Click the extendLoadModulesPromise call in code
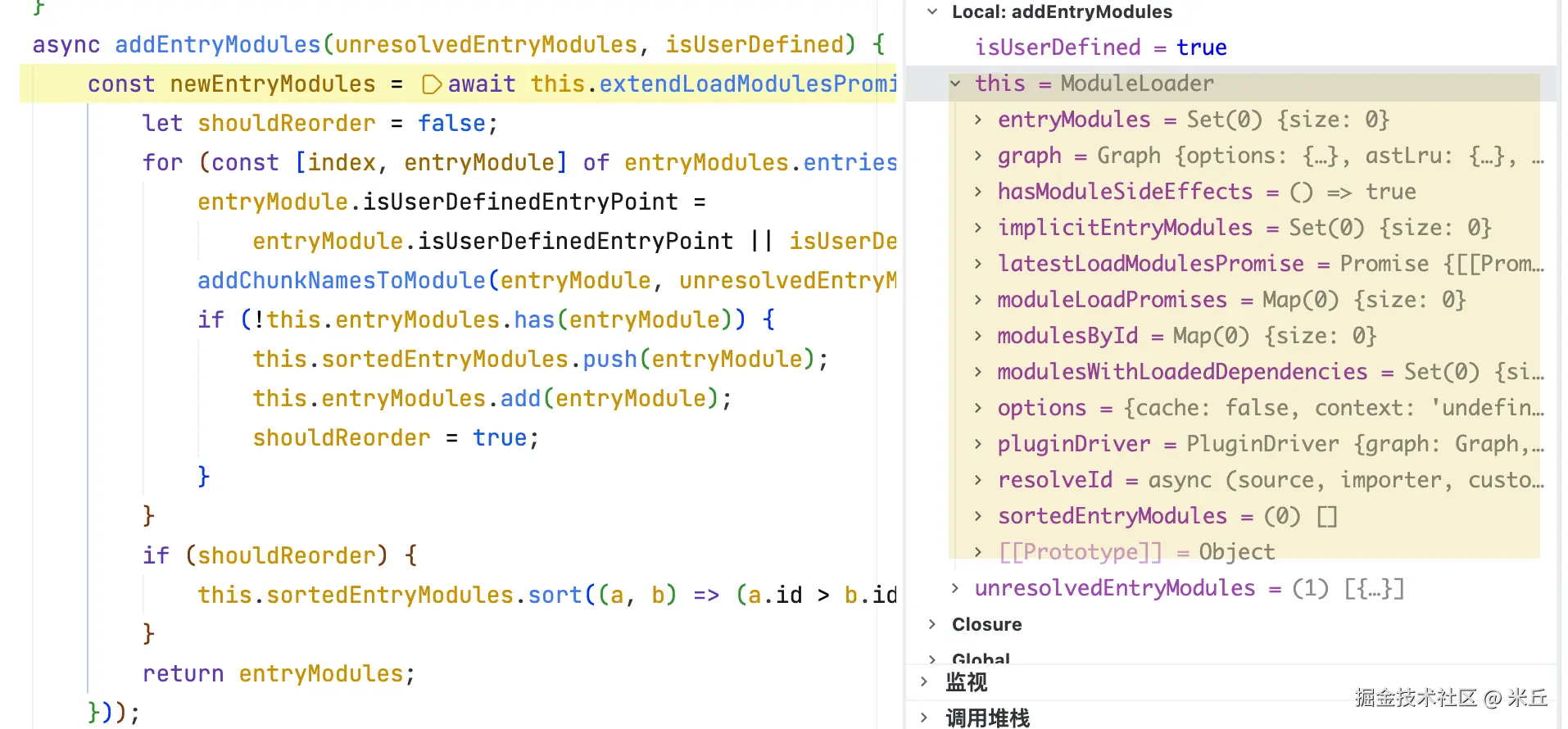This screenshot has height=729, width=1568. (x=748, y=84)
